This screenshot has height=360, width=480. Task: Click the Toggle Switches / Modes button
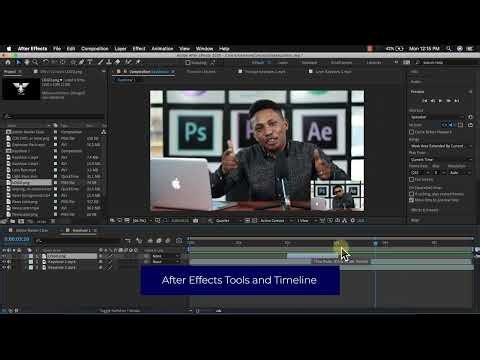click(120, 311)
